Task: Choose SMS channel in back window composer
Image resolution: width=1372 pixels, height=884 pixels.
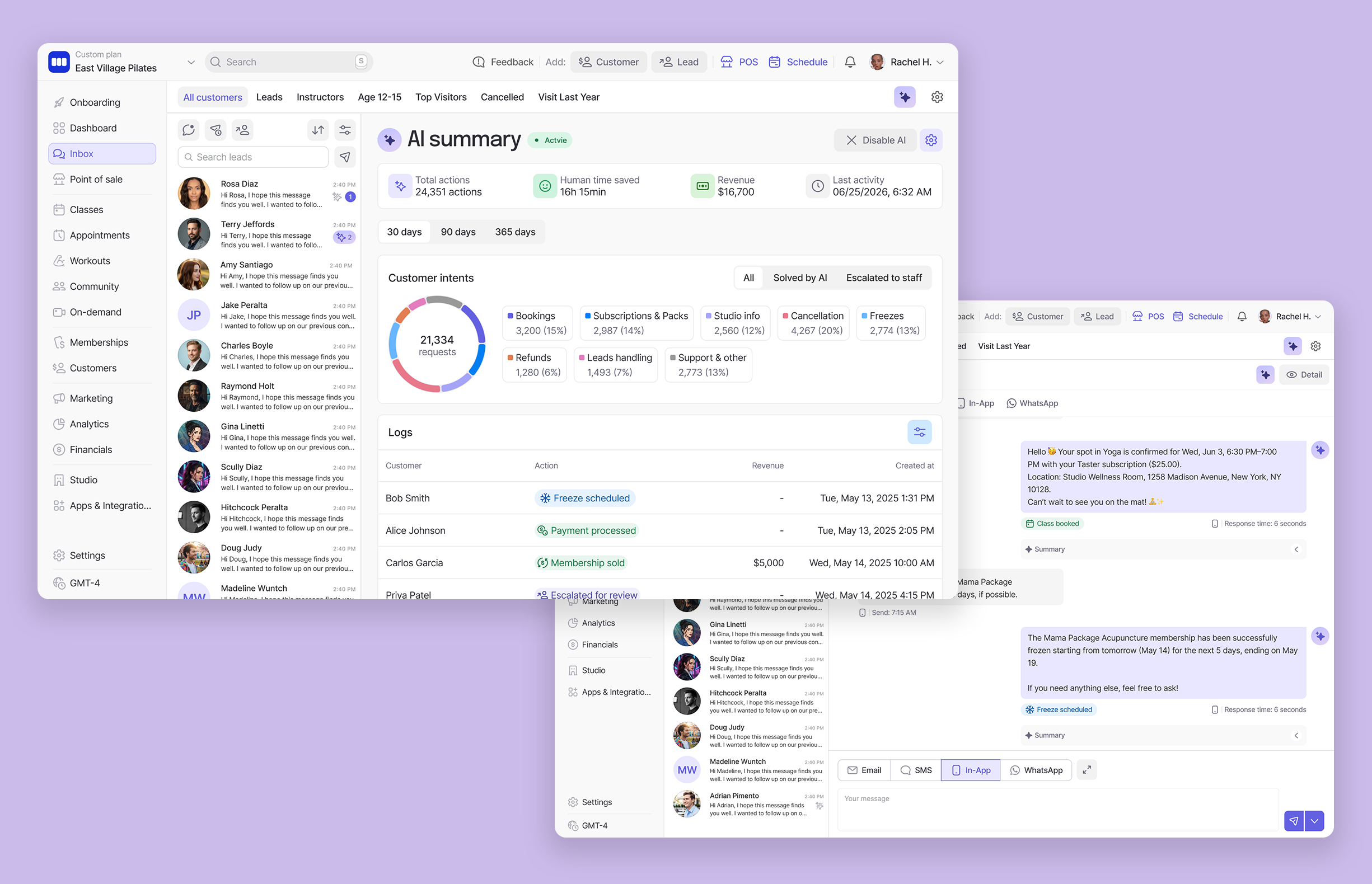Action: [x=916, y=770]
